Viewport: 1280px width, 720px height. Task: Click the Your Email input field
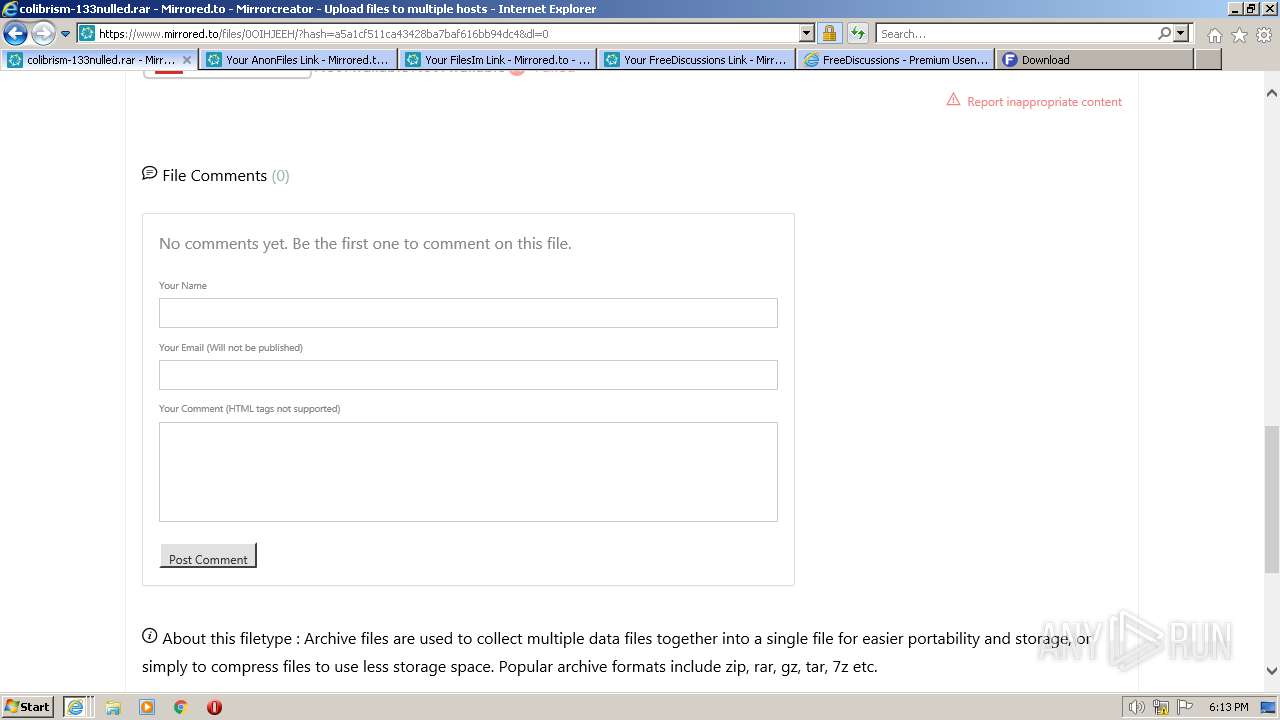(468, 375)
